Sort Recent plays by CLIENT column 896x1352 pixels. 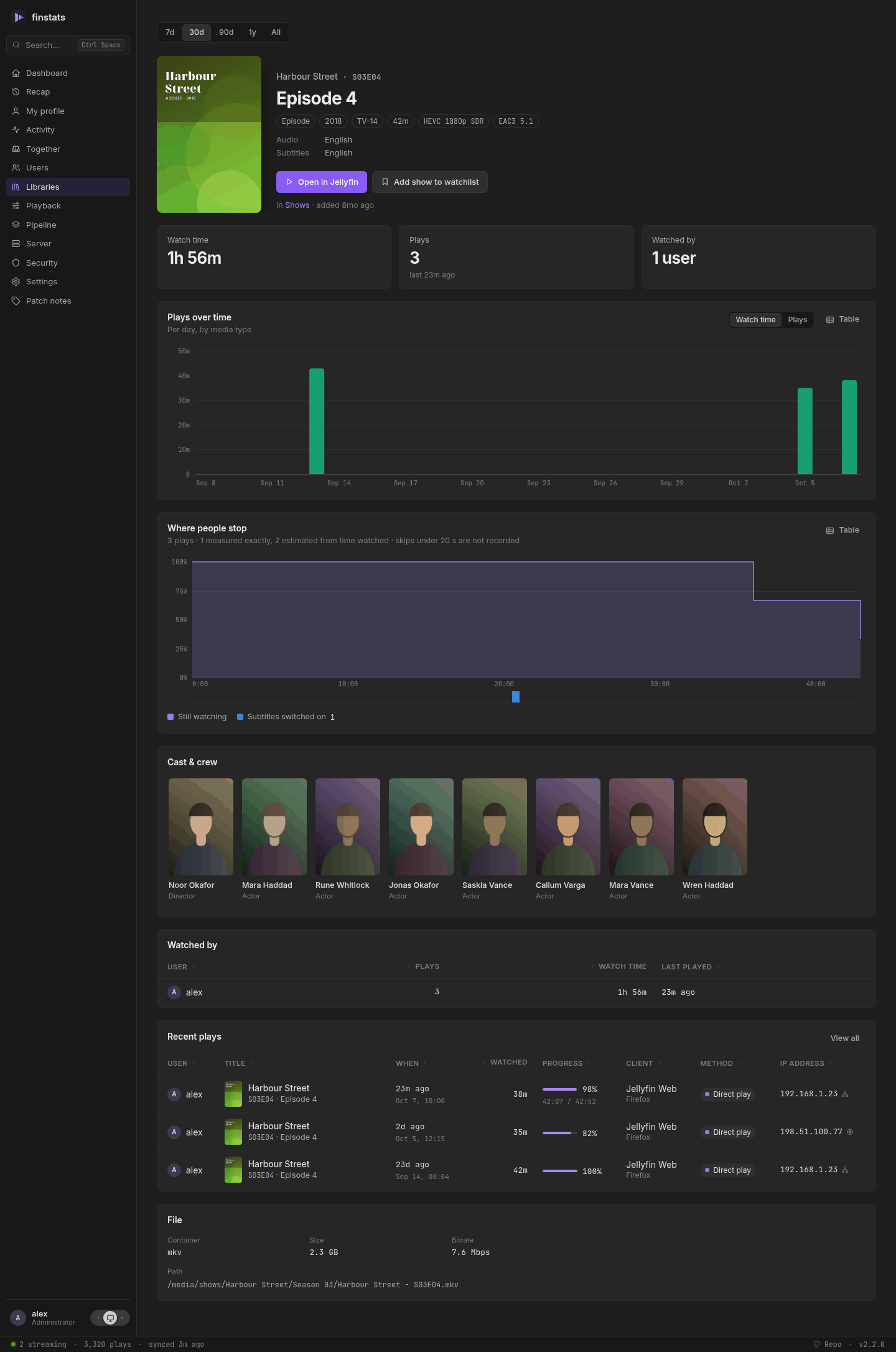tap(643, 1063)
